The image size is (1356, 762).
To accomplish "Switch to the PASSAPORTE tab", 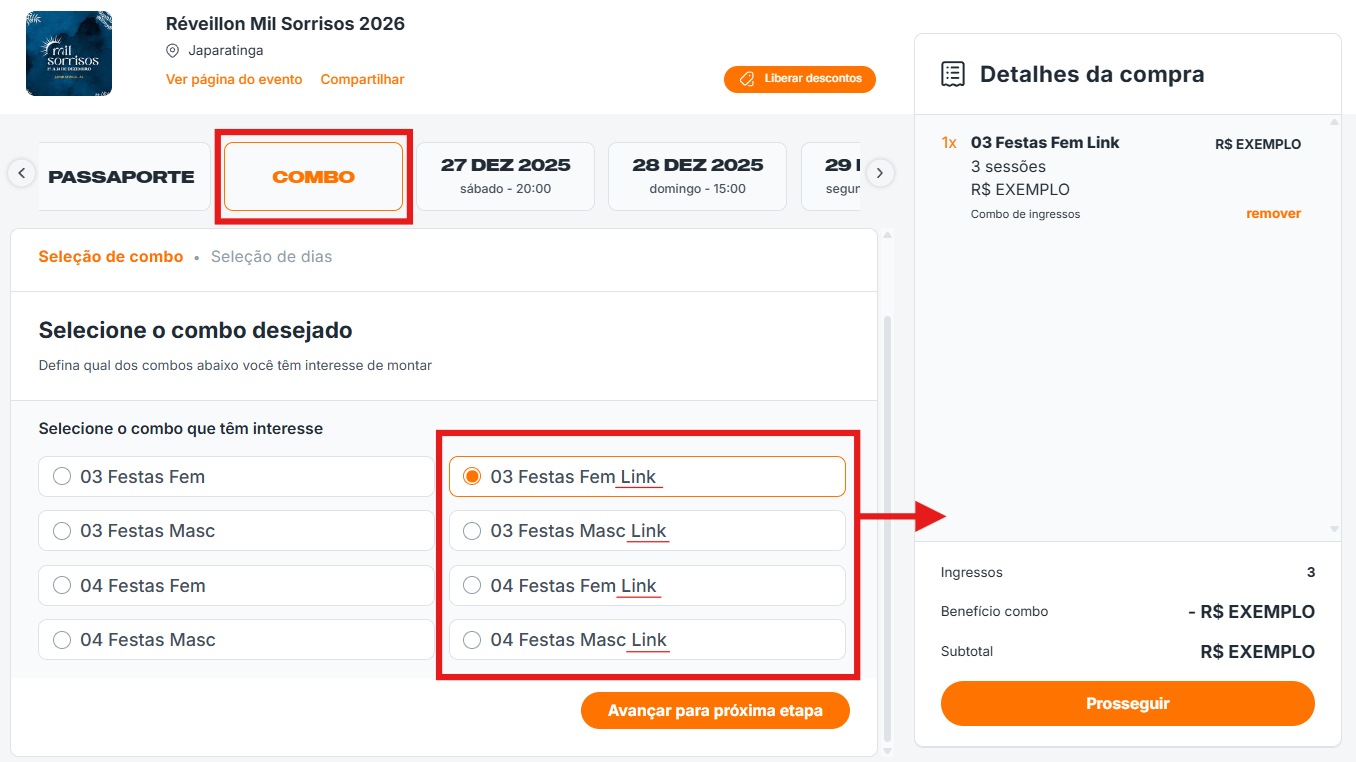I will [x=122, y=177].
